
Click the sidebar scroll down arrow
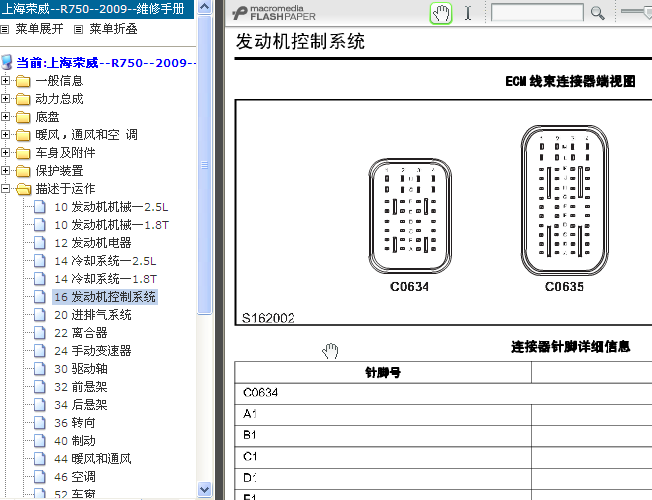point(205,490)
